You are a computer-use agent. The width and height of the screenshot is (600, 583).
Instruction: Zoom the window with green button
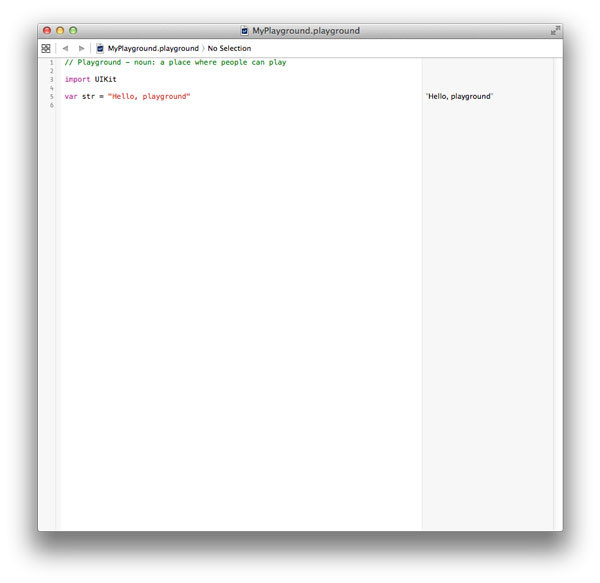tap(73, 31)
